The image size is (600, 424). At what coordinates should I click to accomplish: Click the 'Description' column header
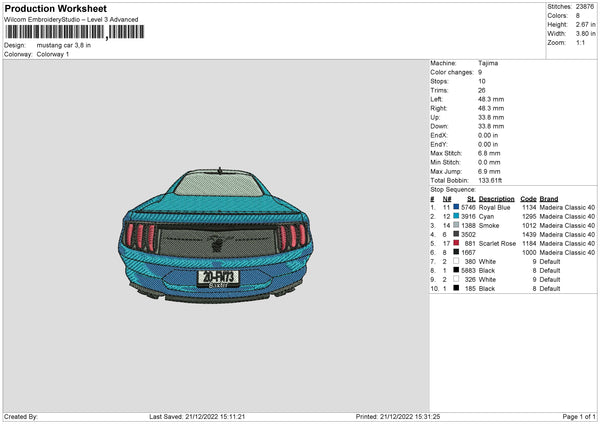496,199
